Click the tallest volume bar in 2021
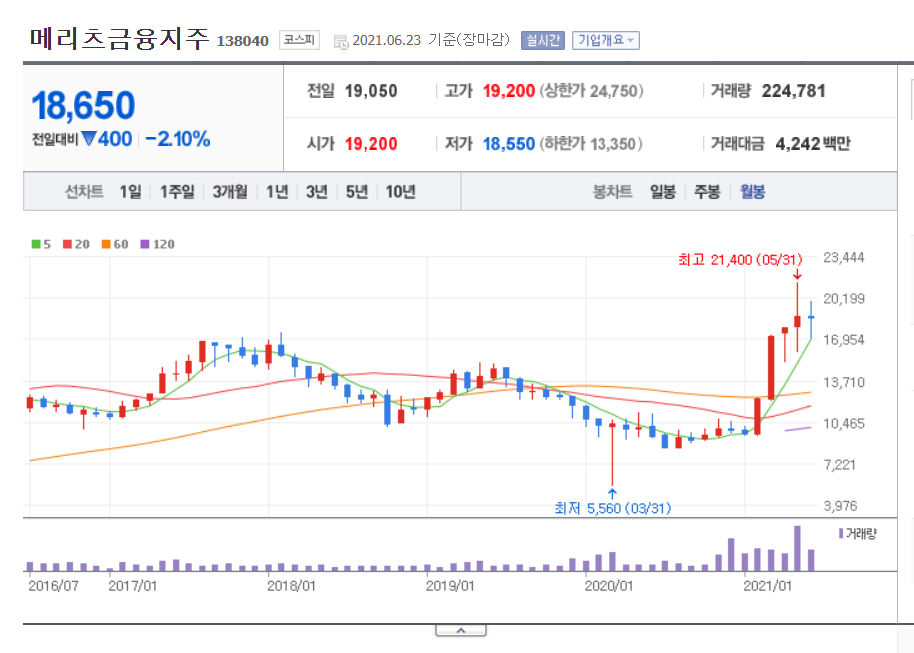The height and width of the screenshot is (653, 914). pyautogui.click(x=797, y=548)
